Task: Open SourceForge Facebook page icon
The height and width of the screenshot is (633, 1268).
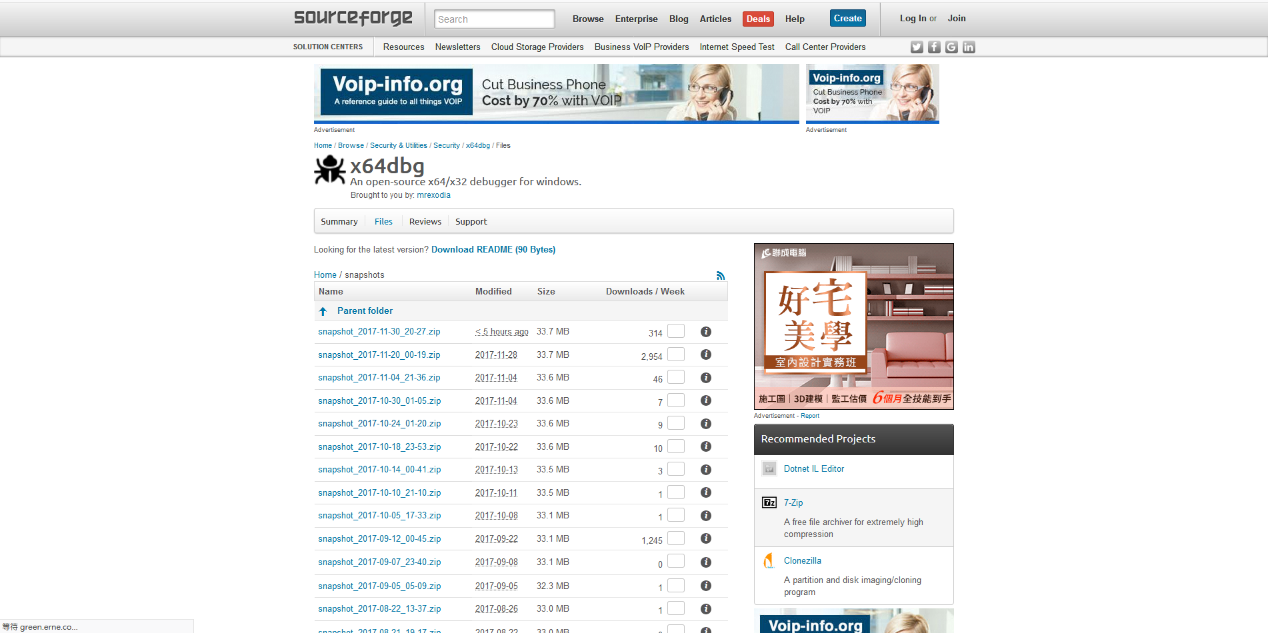Action: click(934, 47)
